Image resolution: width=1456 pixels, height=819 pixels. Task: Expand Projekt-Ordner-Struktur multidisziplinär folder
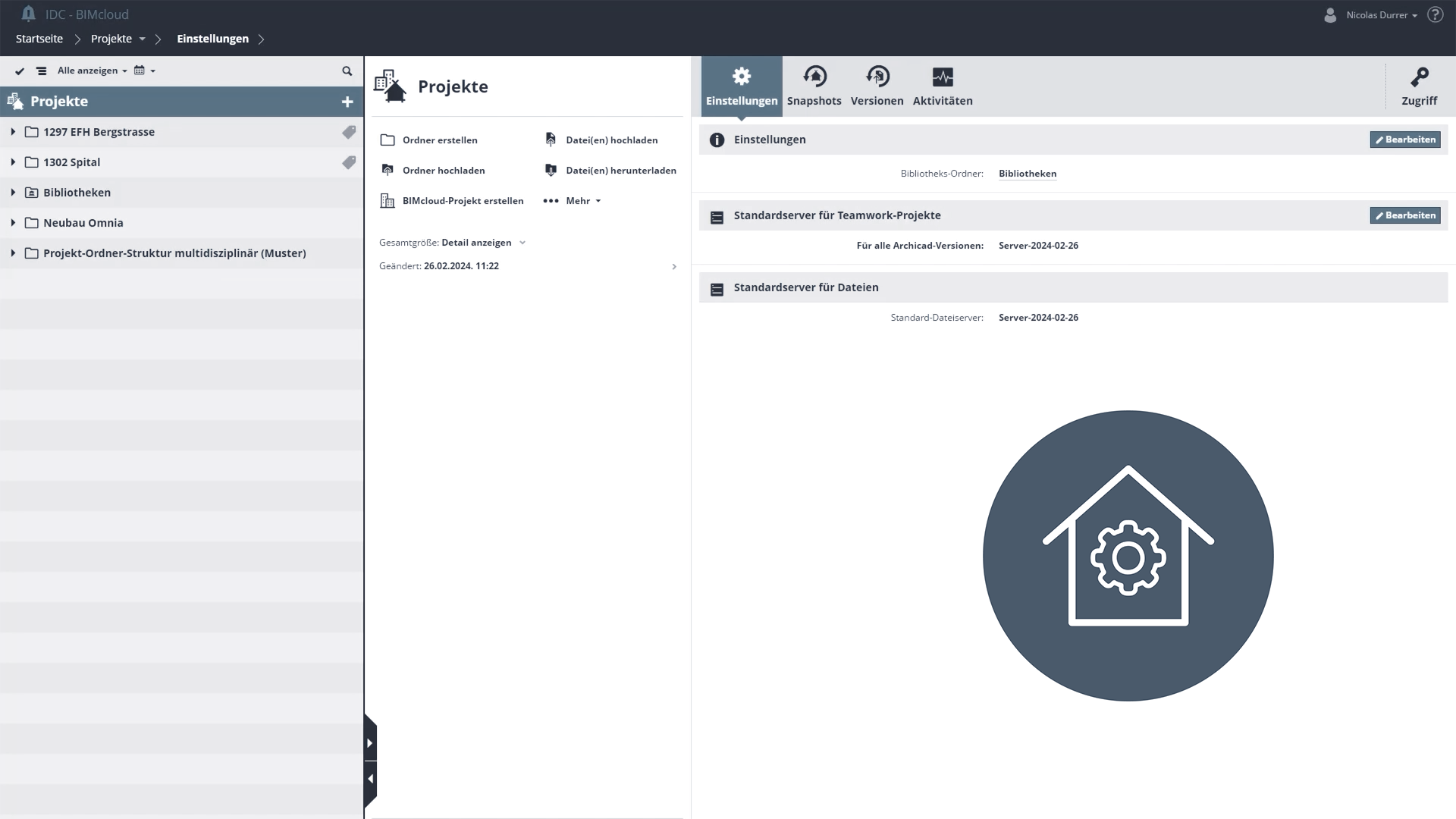pos(13,253)
